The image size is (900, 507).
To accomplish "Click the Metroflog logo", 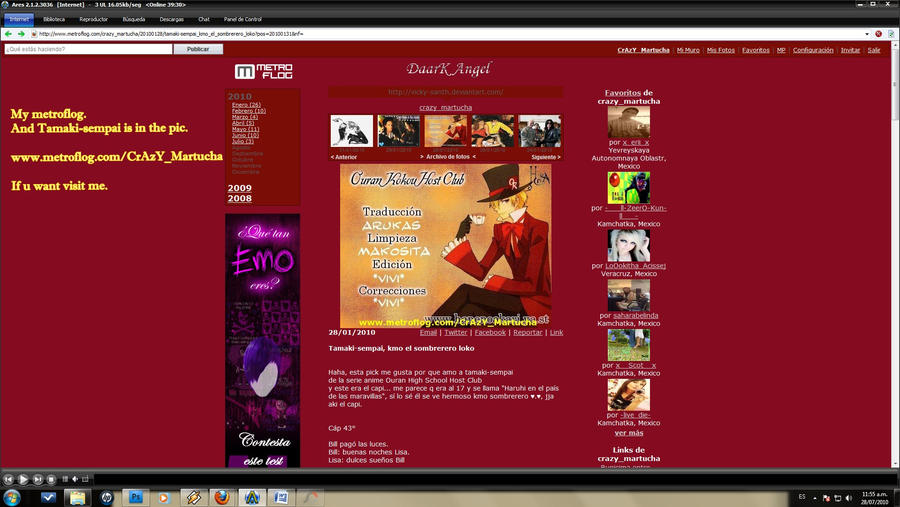I will click(x=263, y=71).
